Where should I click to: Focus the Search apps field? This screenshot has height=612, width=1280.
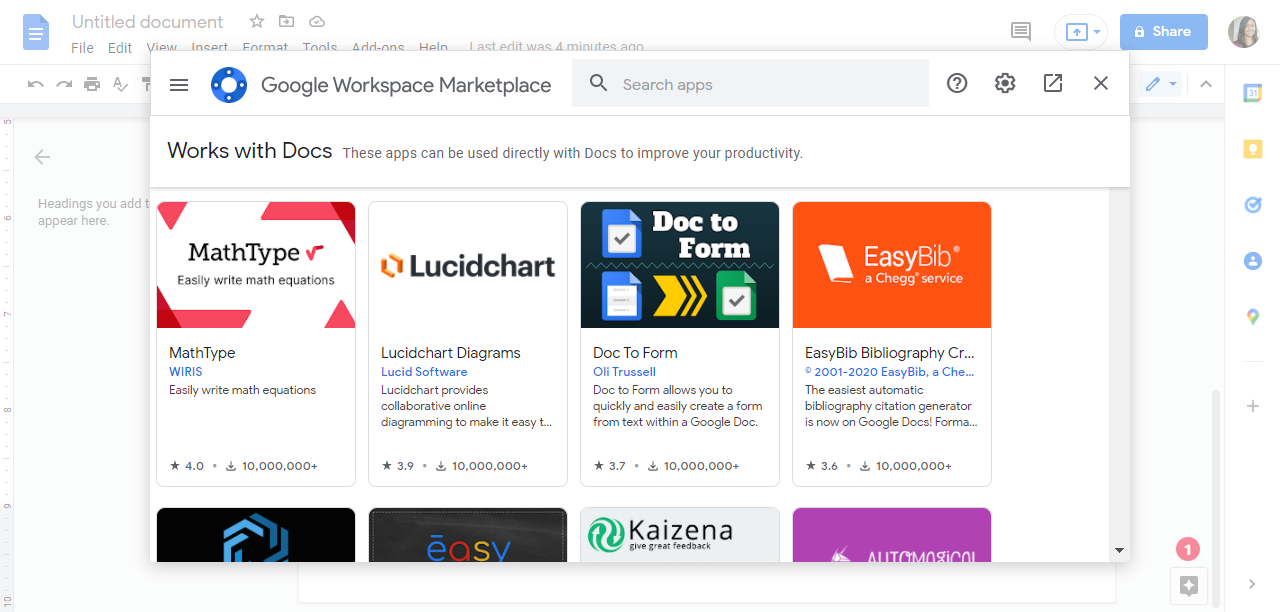tap(750, 84)
